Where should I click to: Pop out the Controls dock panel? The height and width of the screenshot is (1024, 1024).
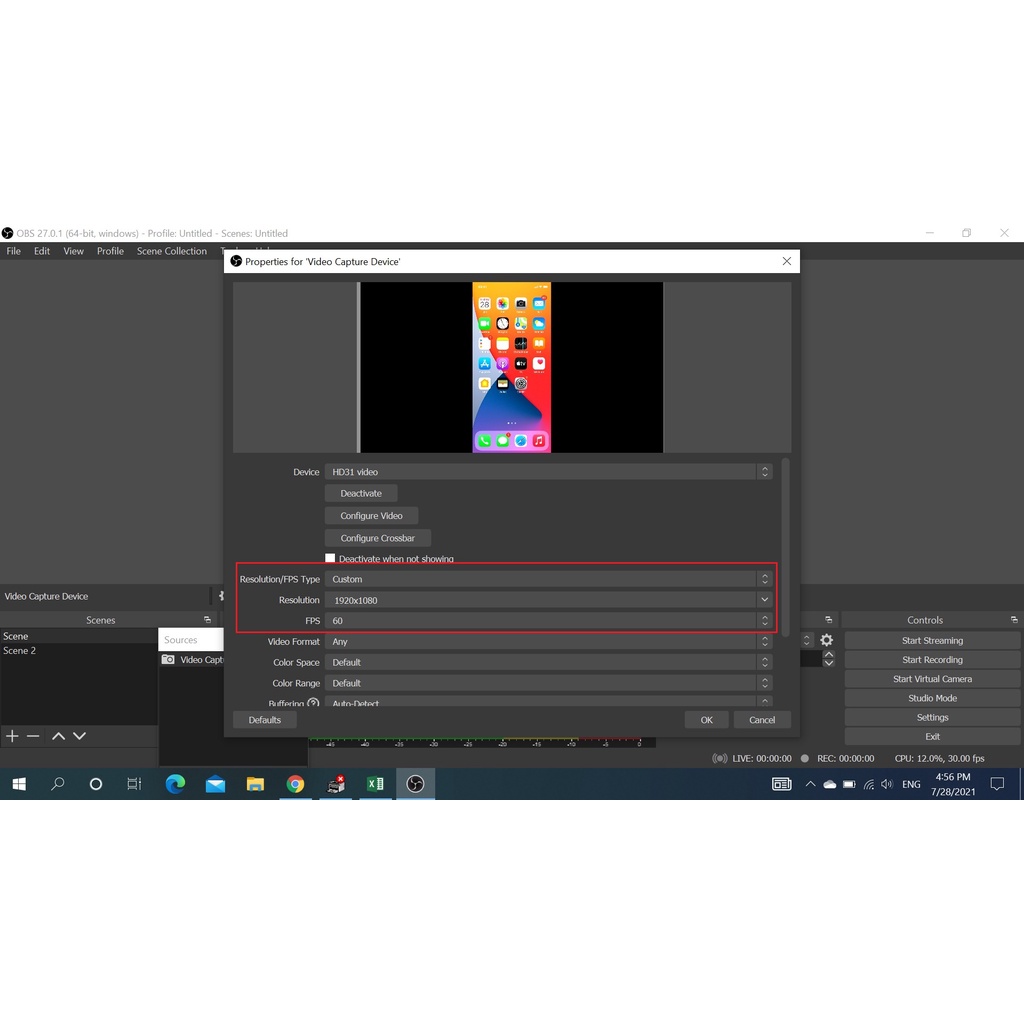click(1013, 620)
